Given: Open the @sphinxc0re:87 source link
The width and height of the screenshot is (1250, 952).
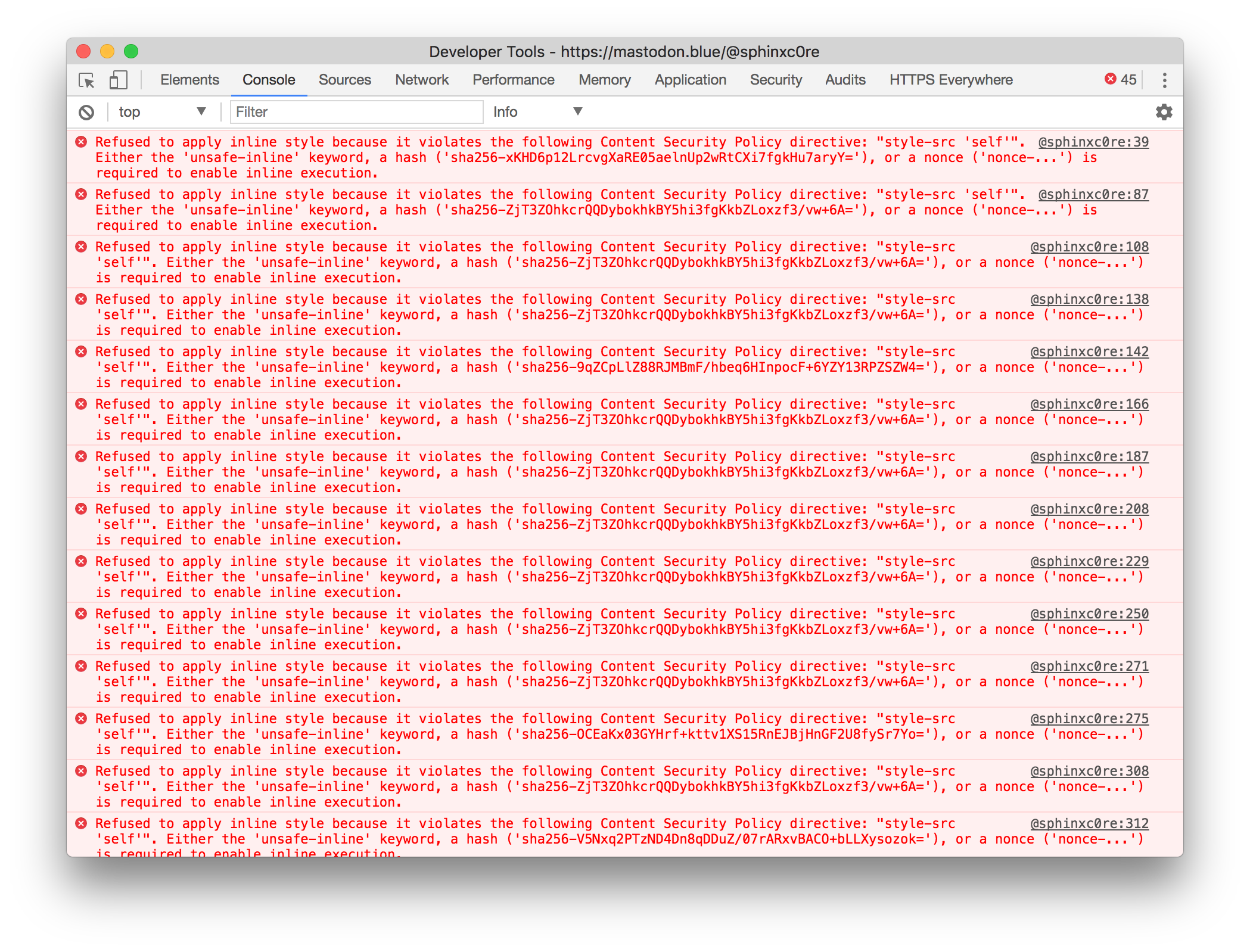Looking at the screenshot, I should click(x=1093, y=194).
